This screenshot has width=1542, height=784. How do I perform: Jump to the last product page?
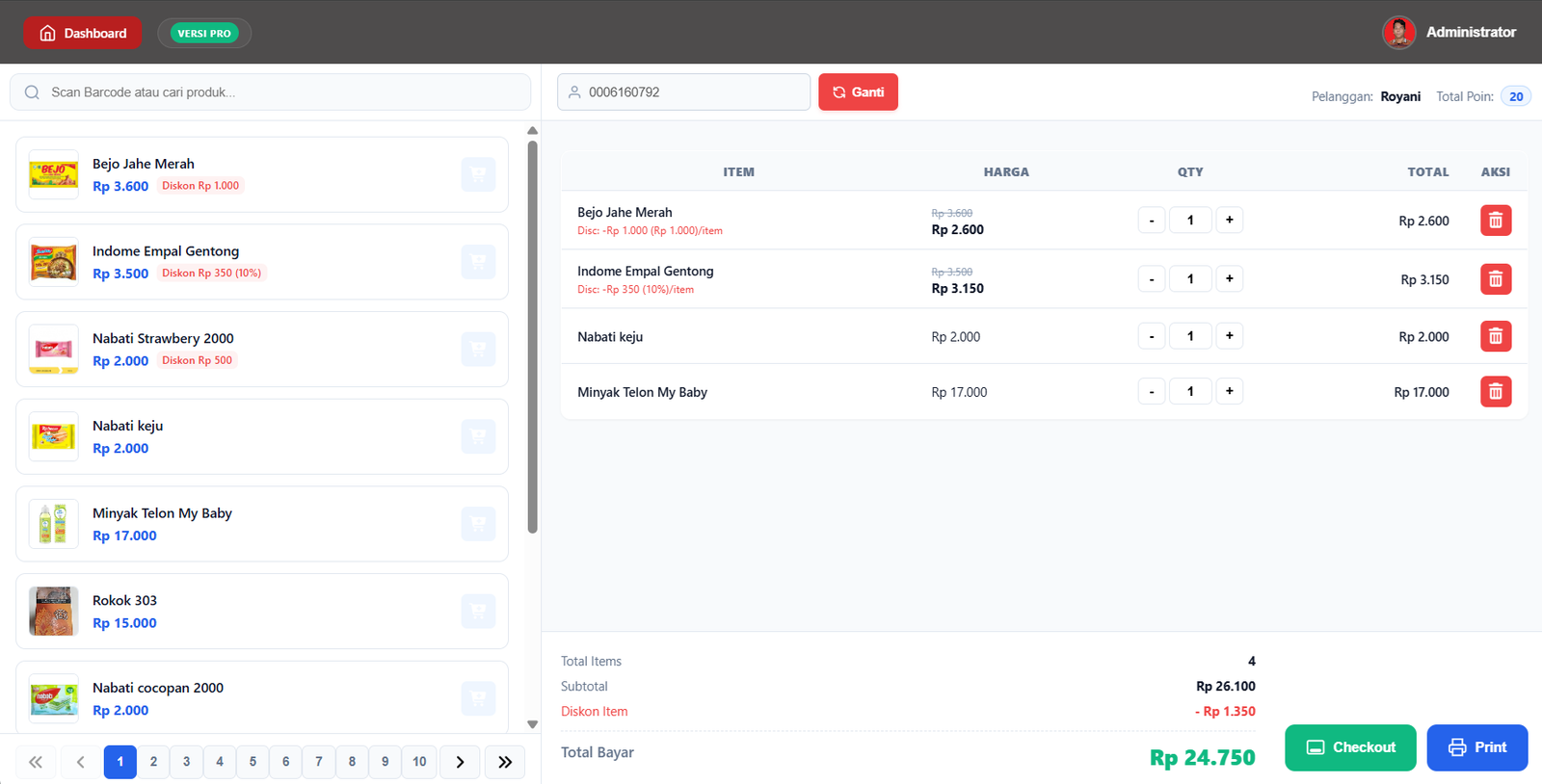(x=505, y=762)
